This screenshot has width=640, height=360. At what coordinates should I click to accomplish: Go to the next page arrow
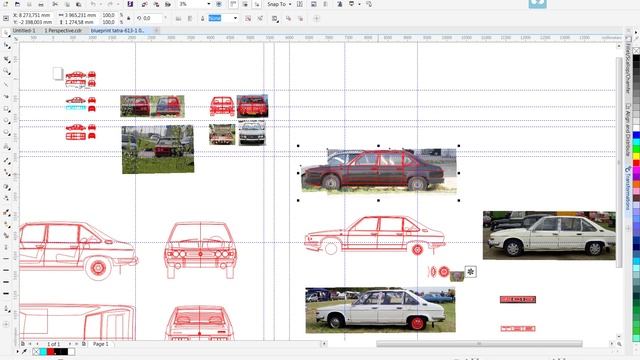tap(70, 344)
